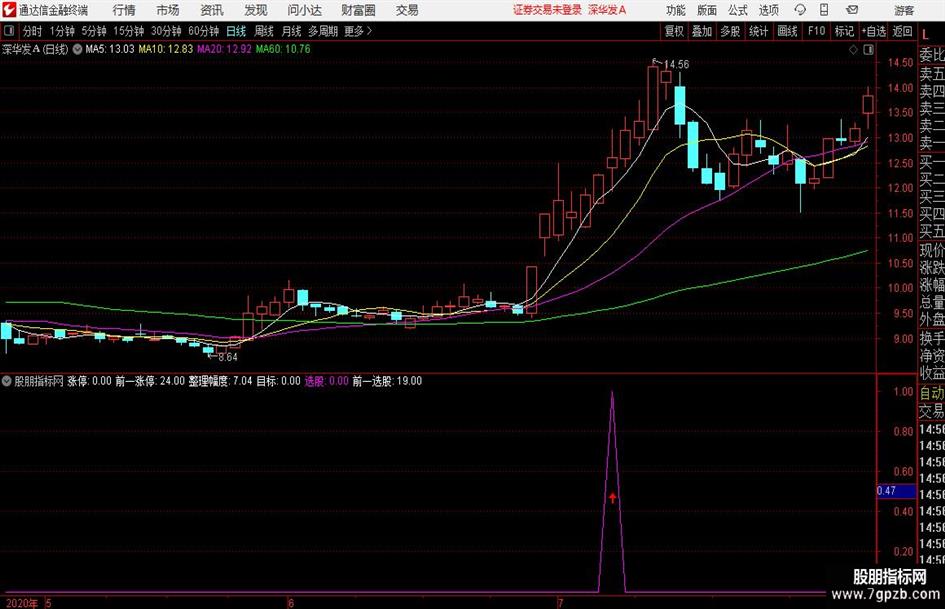This screenshot has width=945, height=609.
Task: Select the 周线 weekly period tab
Action: coord(263,31)
